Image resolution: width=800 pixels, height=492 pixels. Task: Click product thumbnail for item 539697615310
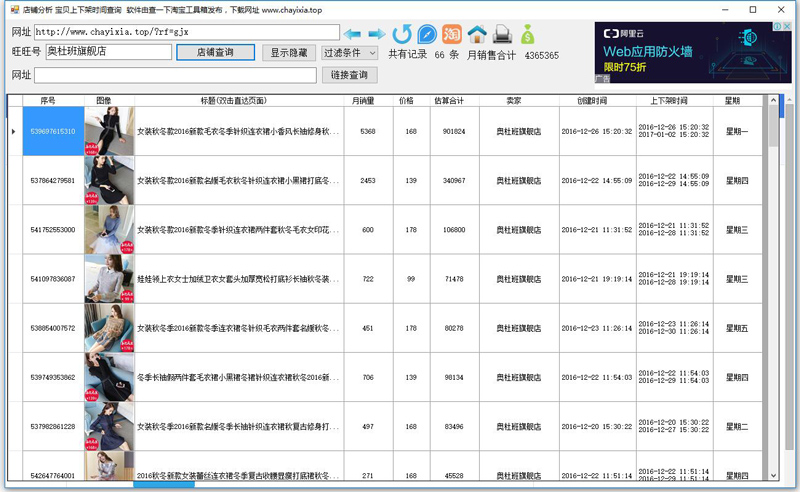(109, 131)
